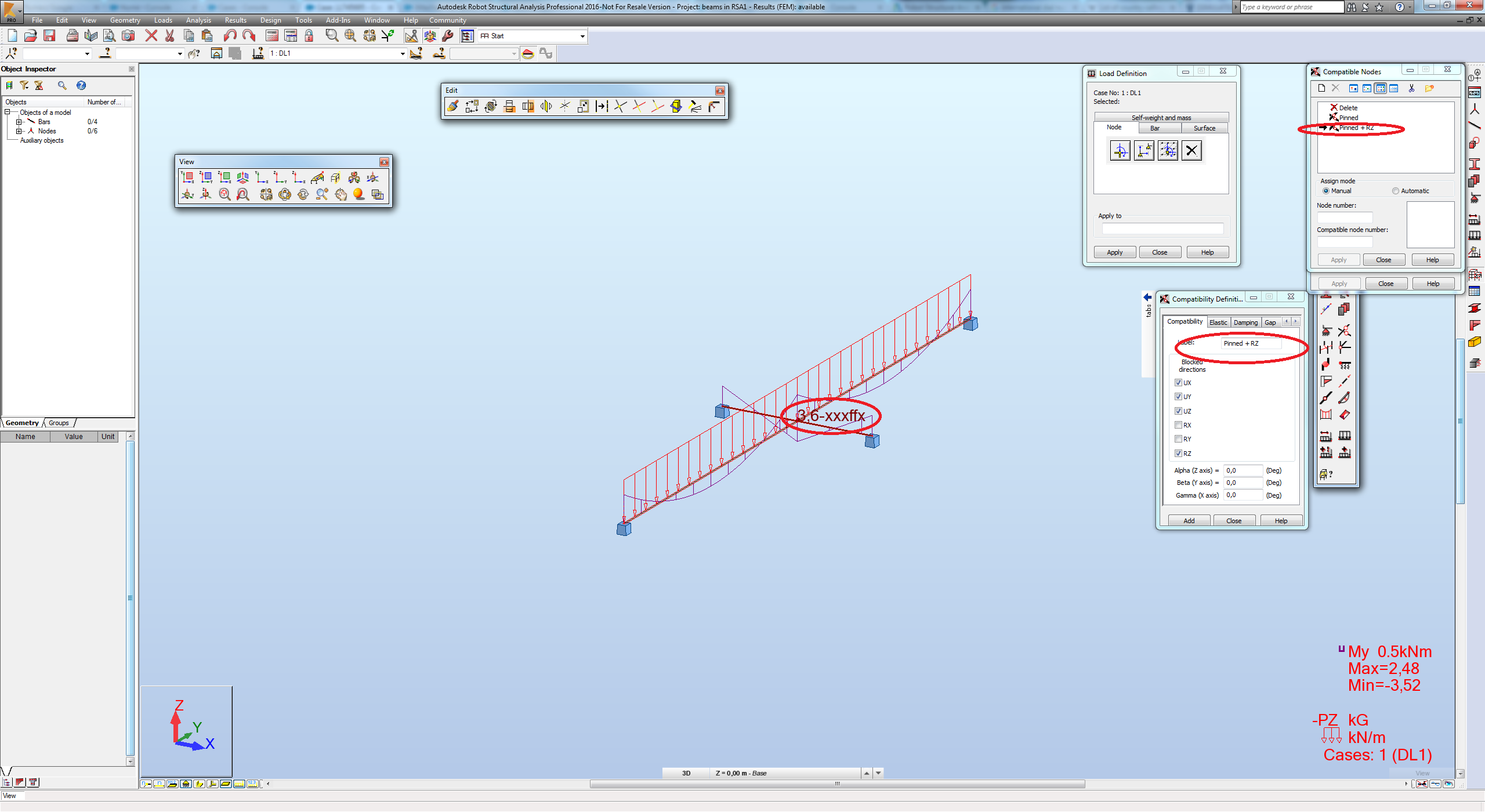Click Add in the Compatibility Definition dialog
This screenshot has height=812, width=1485.
1189,520
